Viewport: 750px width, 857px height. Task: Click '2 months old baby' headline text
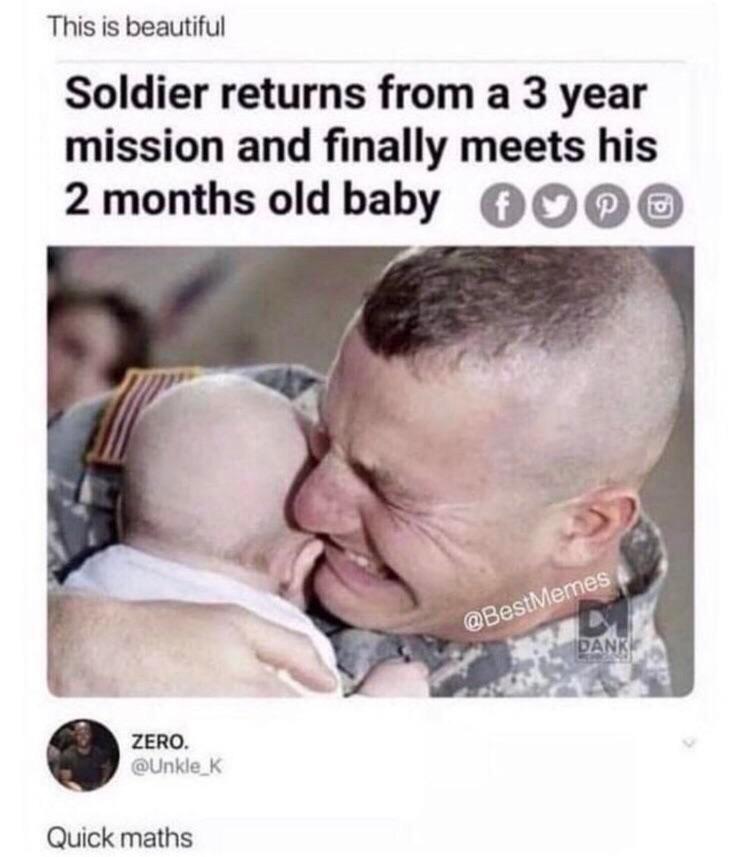coord(252,198)
